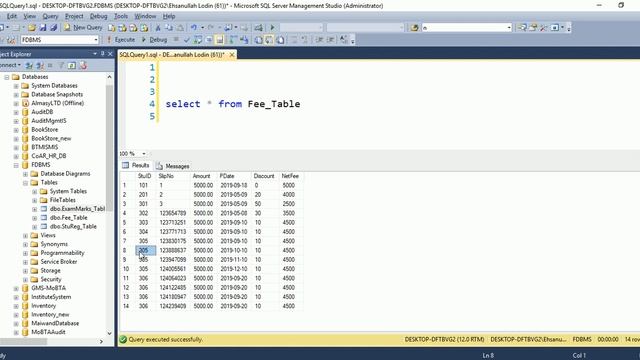
Task: Click the Change Connection icon
Action: point(11,40)
